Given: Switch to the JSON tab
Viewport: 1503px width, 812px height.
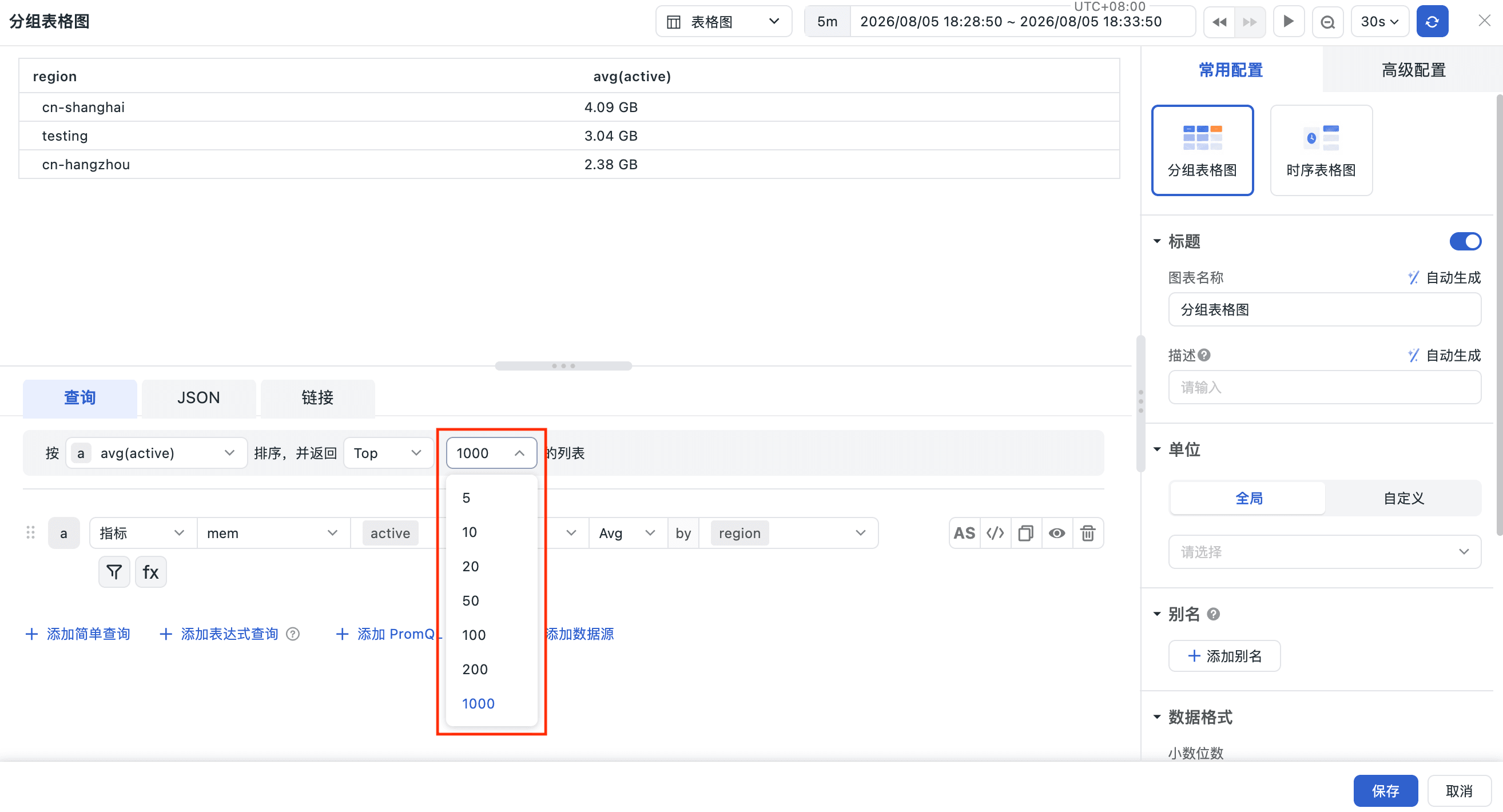Looking at the screenshot, I should (x=198, y=398).
